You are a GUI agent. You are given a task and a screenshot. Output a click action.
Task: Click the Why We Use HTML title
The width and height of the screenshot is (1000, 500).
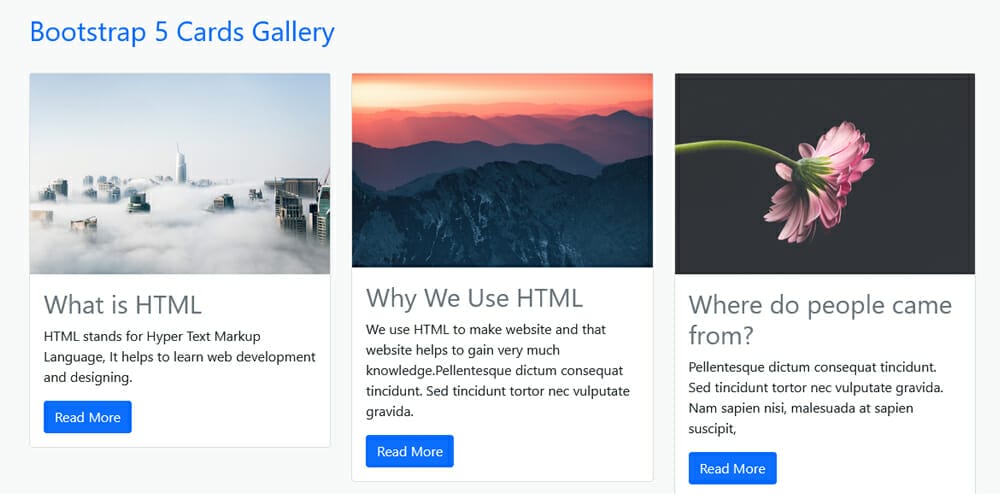(x=474, y=298)
